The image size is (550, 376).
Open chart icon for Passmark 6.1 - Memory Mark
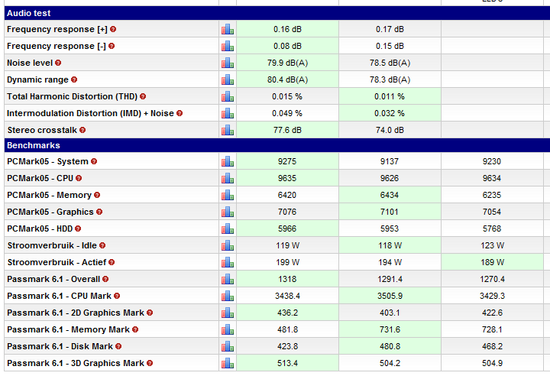pyautogui.click(x=227, y=330)
